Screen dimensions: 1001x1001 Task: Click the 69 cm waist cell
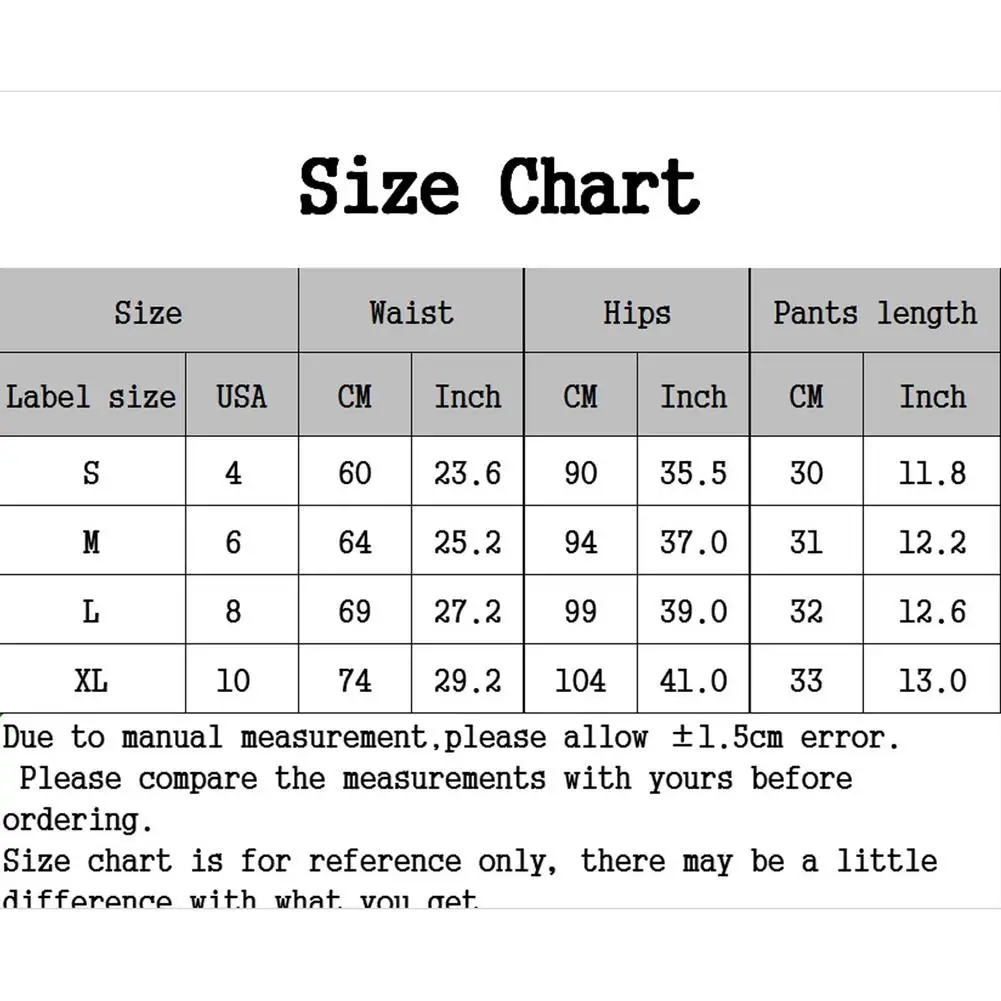tap(354, 611)
